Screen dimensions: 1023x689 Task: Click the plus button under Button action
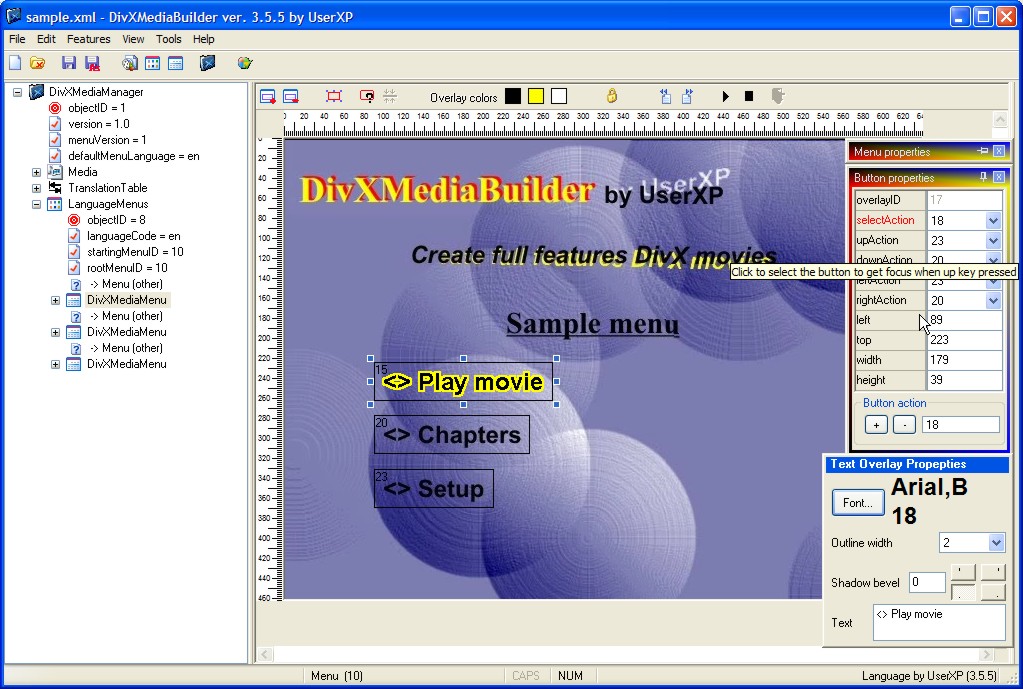pos(876,425)
